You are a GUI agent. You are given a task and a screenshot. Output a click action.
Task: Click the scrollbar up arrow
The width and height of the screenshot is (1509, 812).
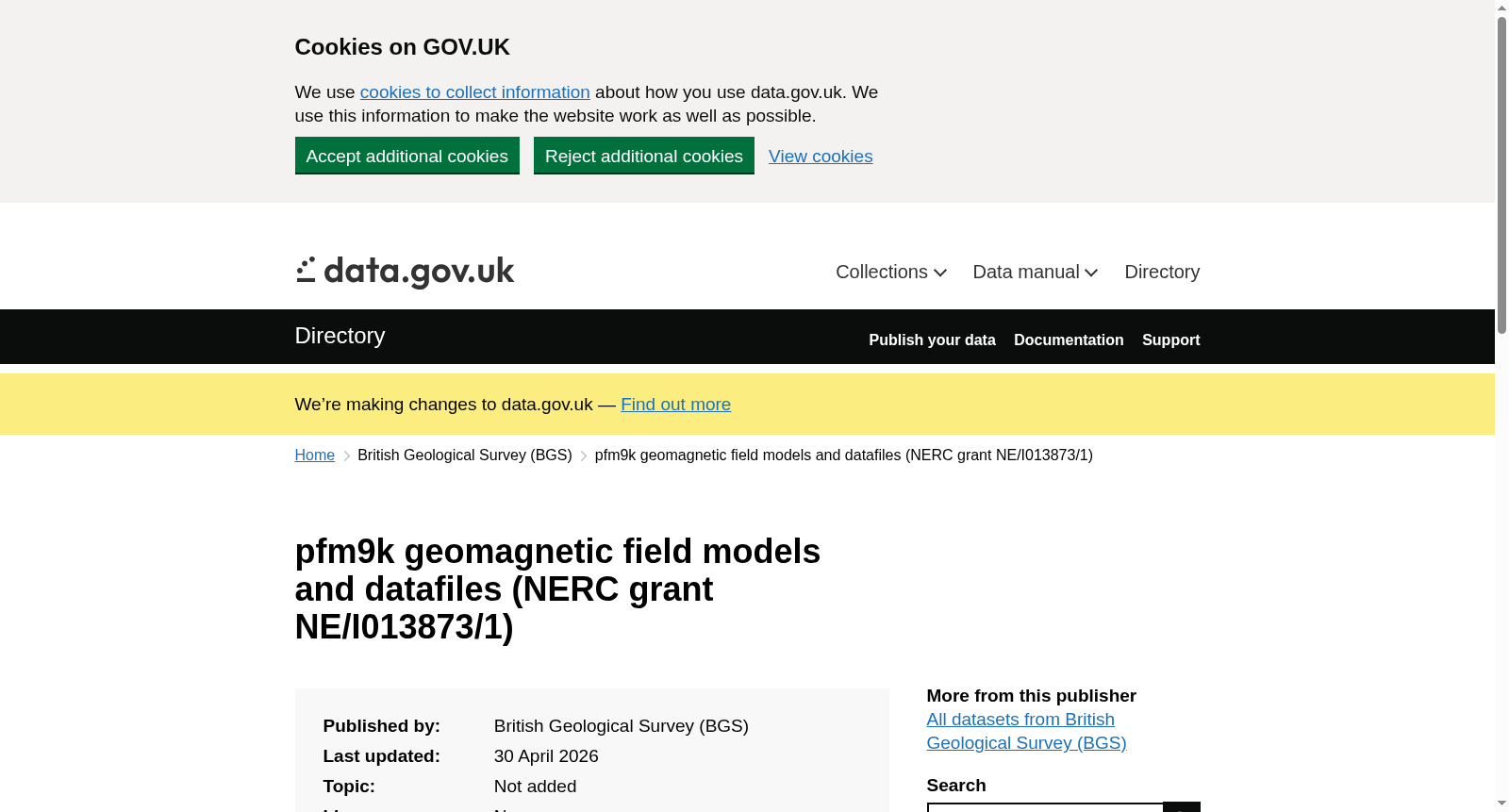1501,8
